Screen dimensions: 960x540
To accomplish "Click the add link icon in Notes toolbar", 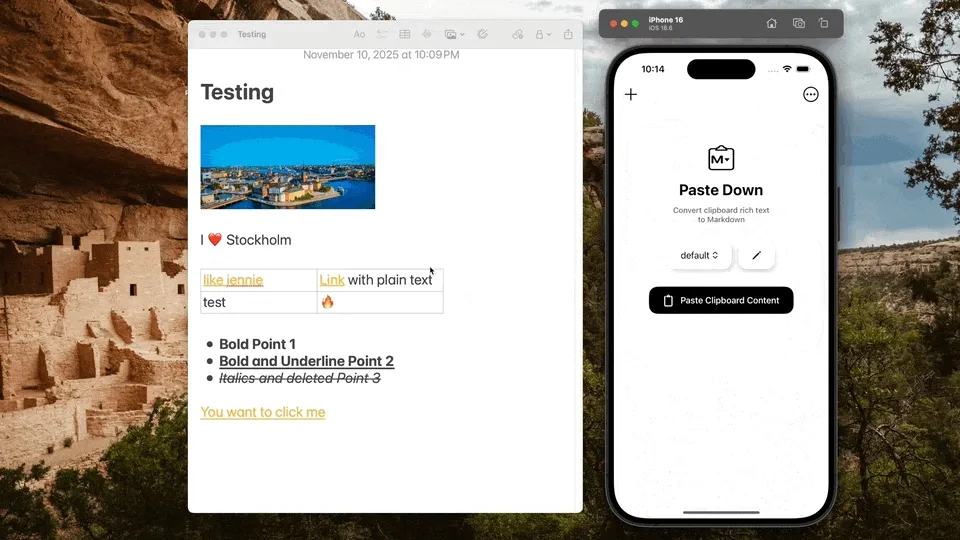I will [x=518, y=34].
